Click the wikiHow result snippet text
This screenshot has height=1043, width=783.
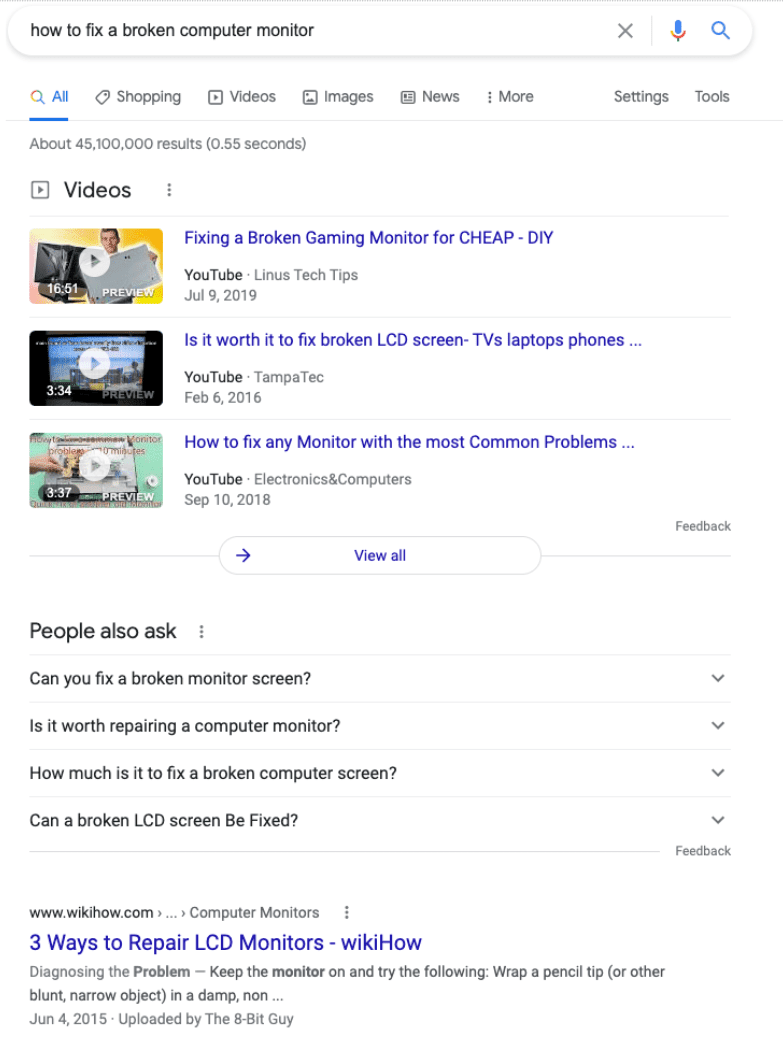click(347, 984)
